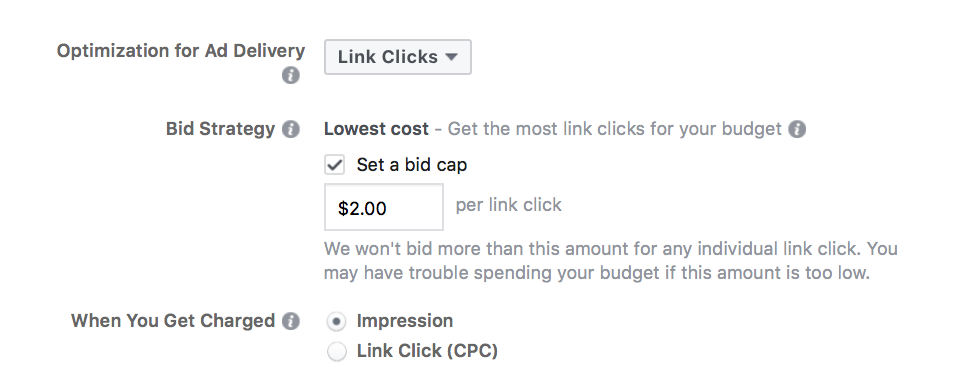Click the 'Optimization for Ad Delivery' label

point(181,51)
